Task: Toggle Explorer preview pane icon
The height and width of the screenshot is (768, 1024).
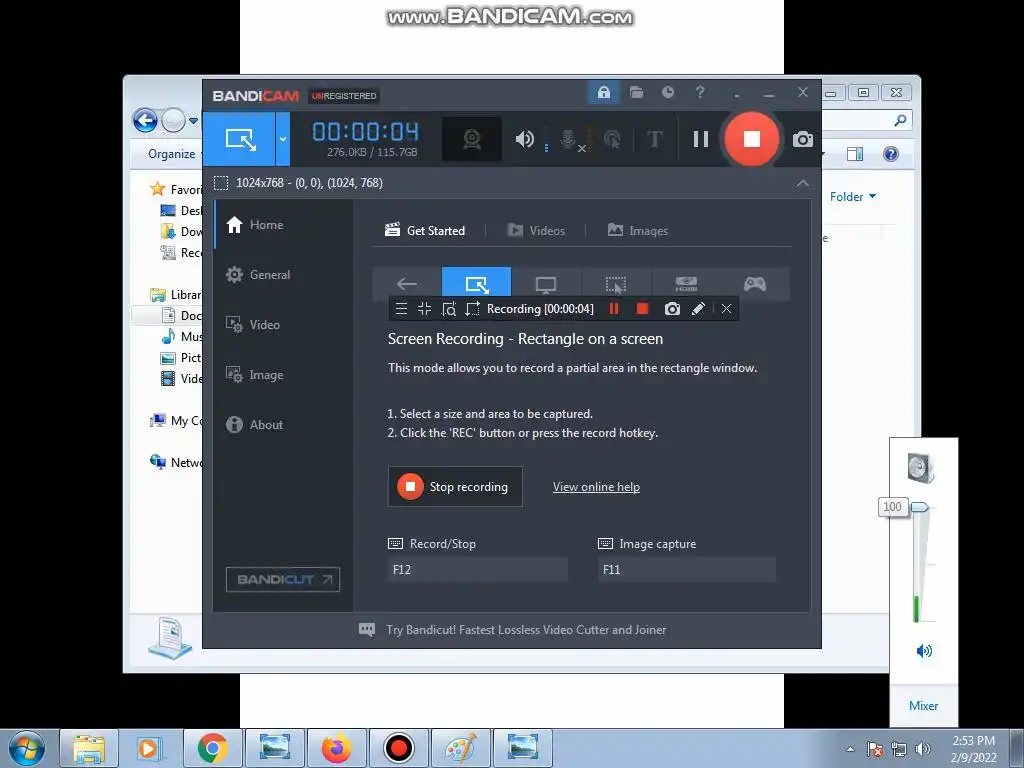Action: (855, 154)
